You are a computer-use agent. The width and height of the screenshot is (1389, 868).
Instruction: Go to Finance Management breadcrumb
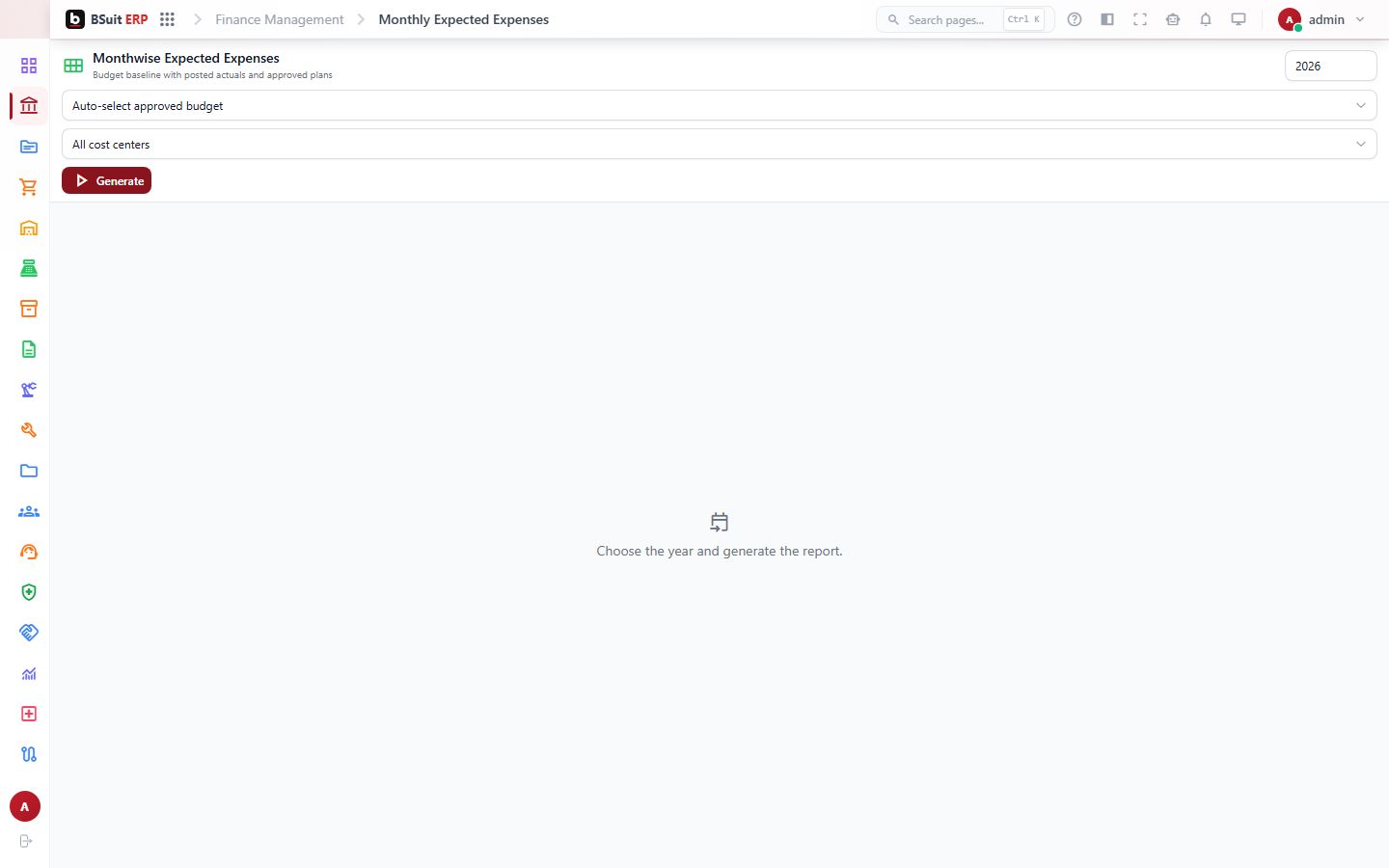point(279,19)
